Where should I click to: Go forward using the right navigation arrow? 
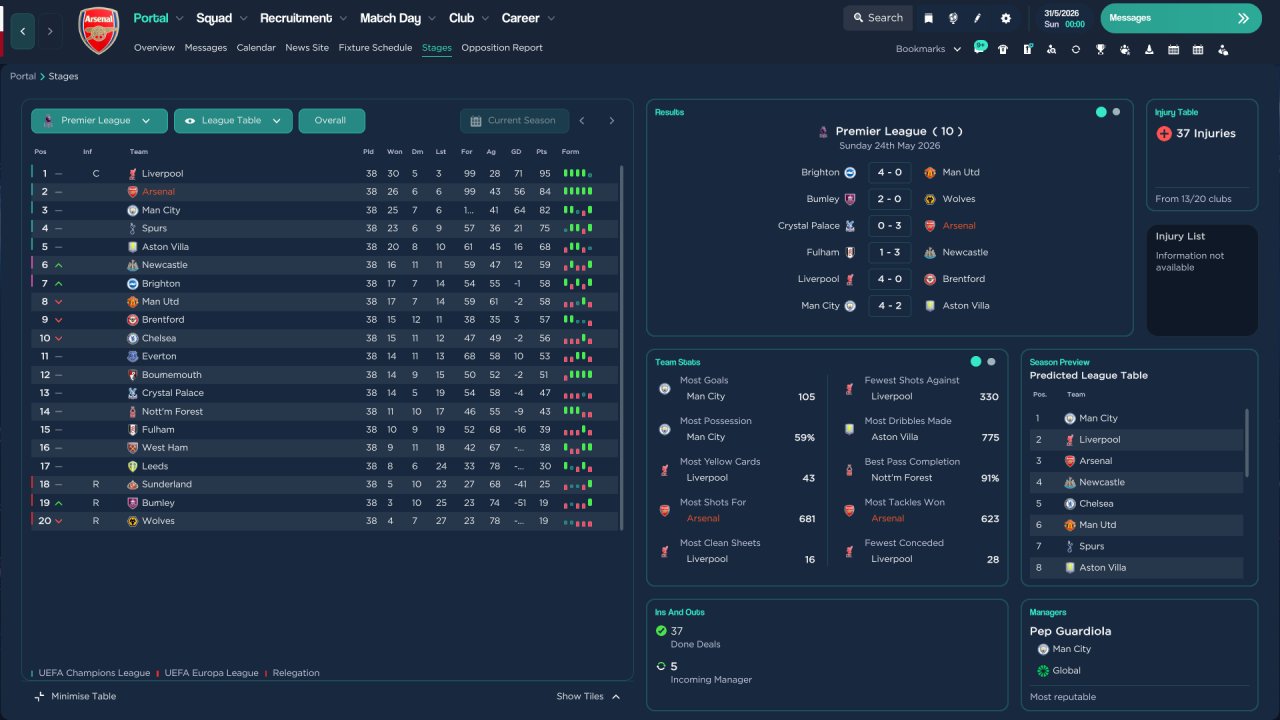50,31
